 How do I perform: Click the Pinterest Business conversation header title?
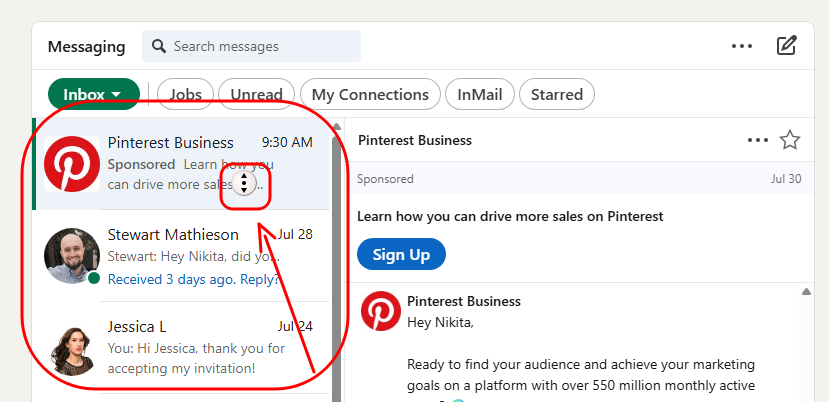(415, 140)
